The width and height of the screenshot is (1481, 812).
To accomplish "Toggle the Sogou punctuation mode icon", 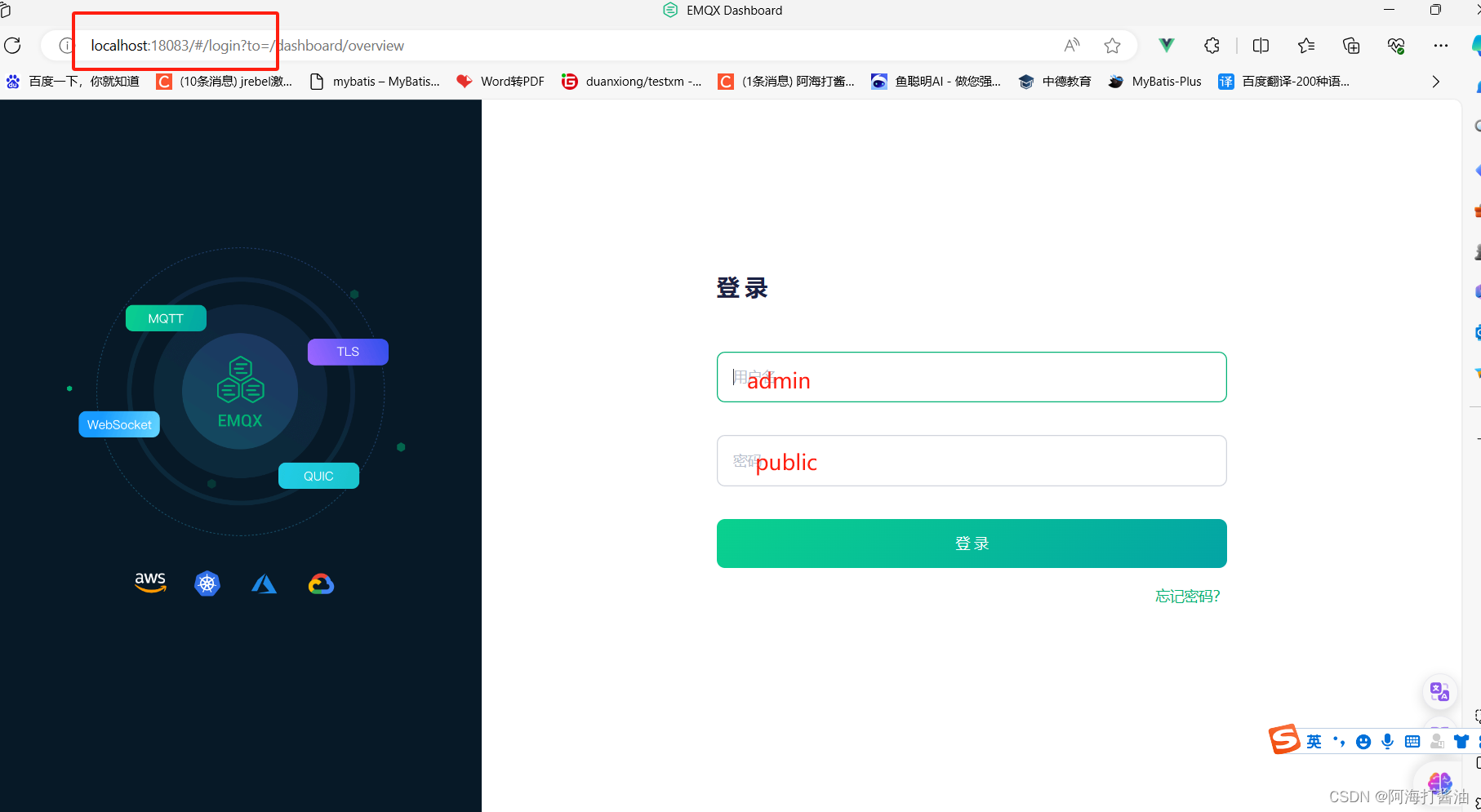I will (1339, 741).
